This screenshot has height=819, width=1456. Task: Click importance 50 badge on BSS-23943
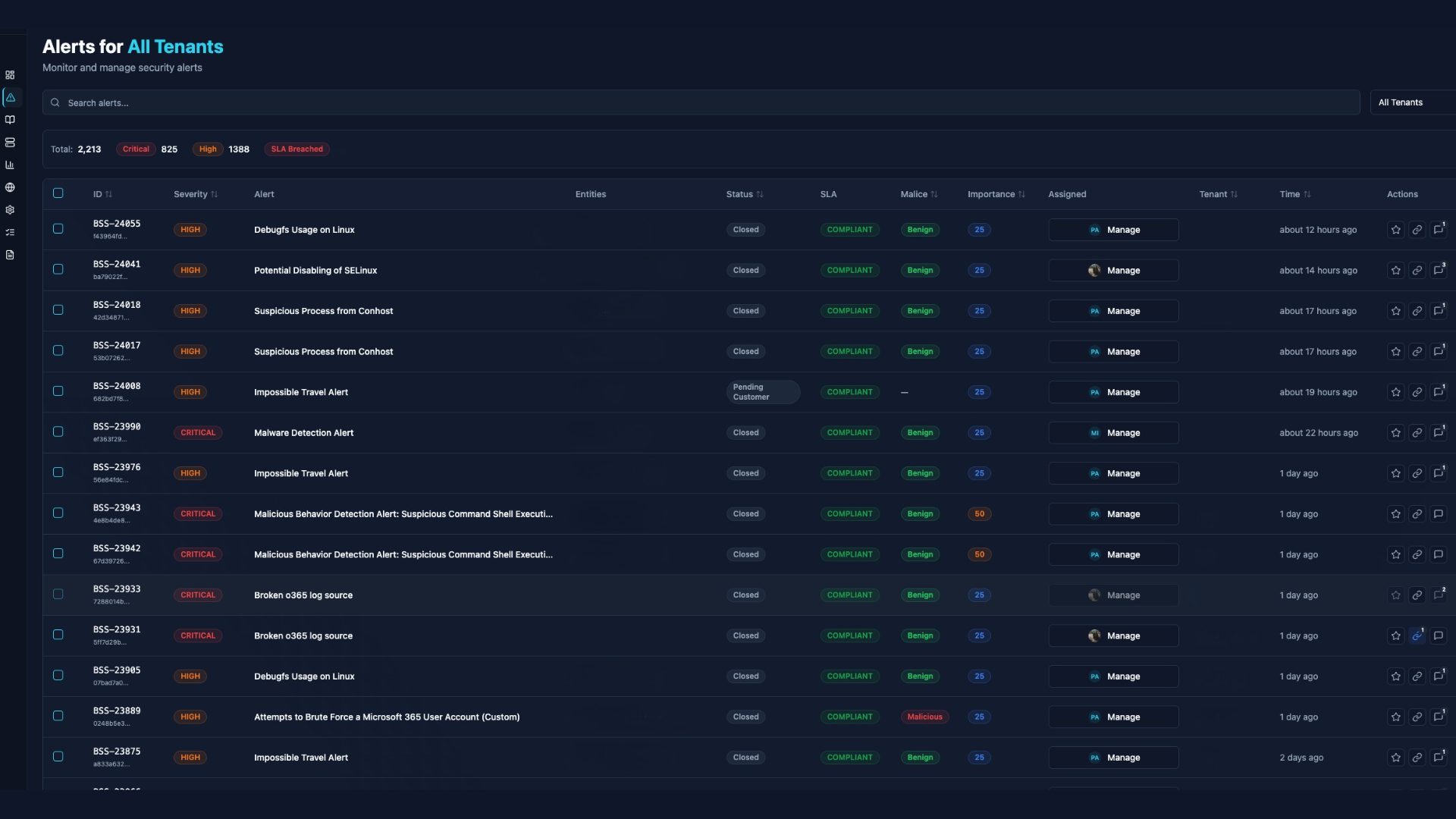point(979,514)
